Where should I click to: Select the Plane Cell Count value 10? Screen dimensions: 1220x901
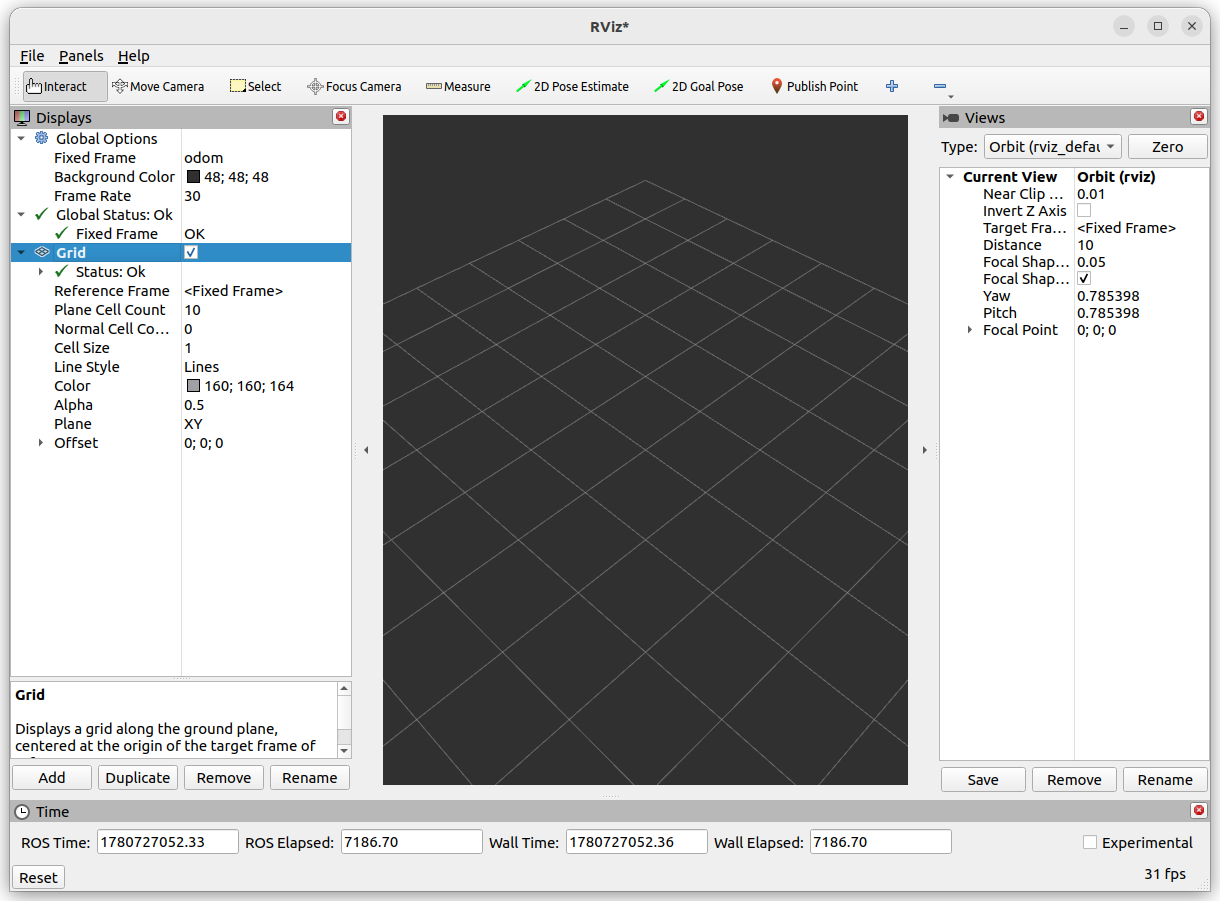pyautogui.click(x=192, y=310)
